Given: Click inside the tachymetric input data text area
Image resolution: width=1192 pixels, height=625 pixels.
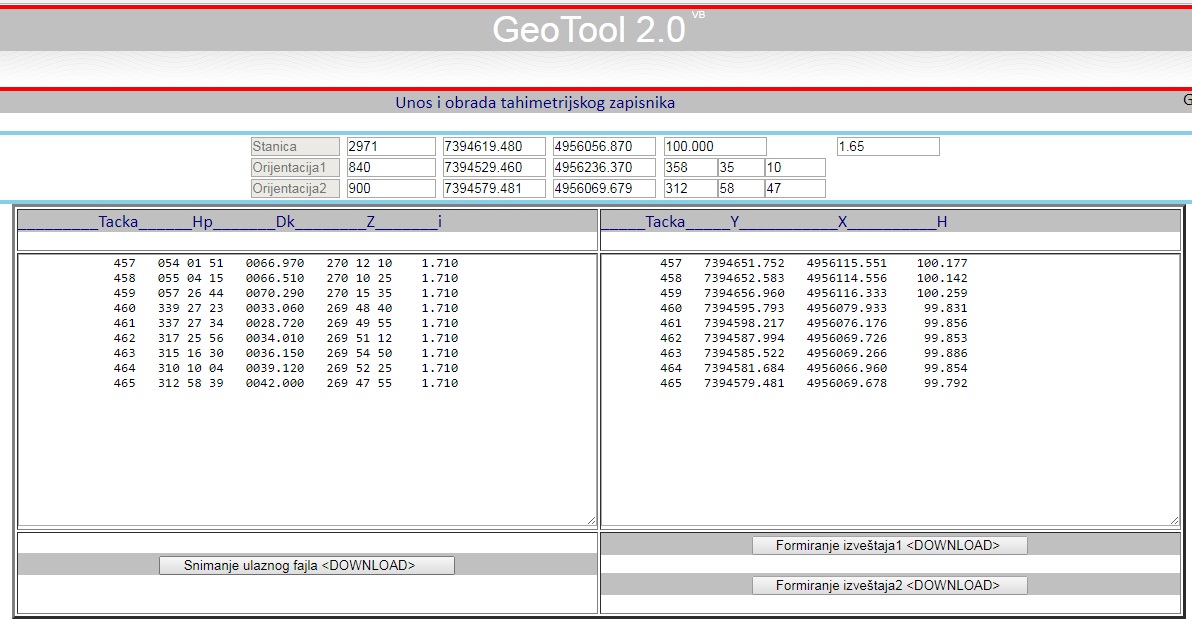Looking at the screenshot, I should [306, 450].
